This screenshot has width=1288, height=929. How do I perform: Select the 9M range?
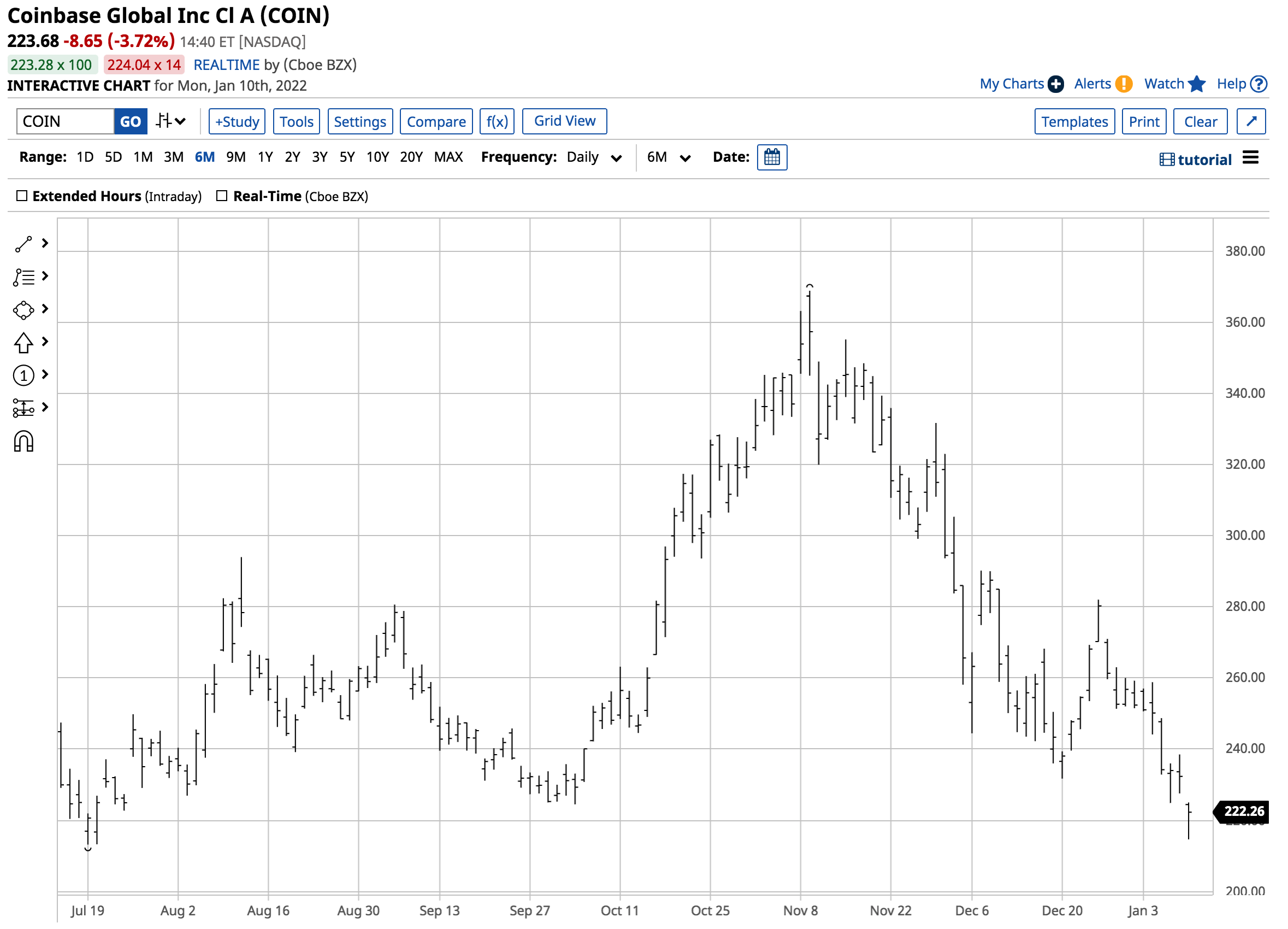(237, 157)
